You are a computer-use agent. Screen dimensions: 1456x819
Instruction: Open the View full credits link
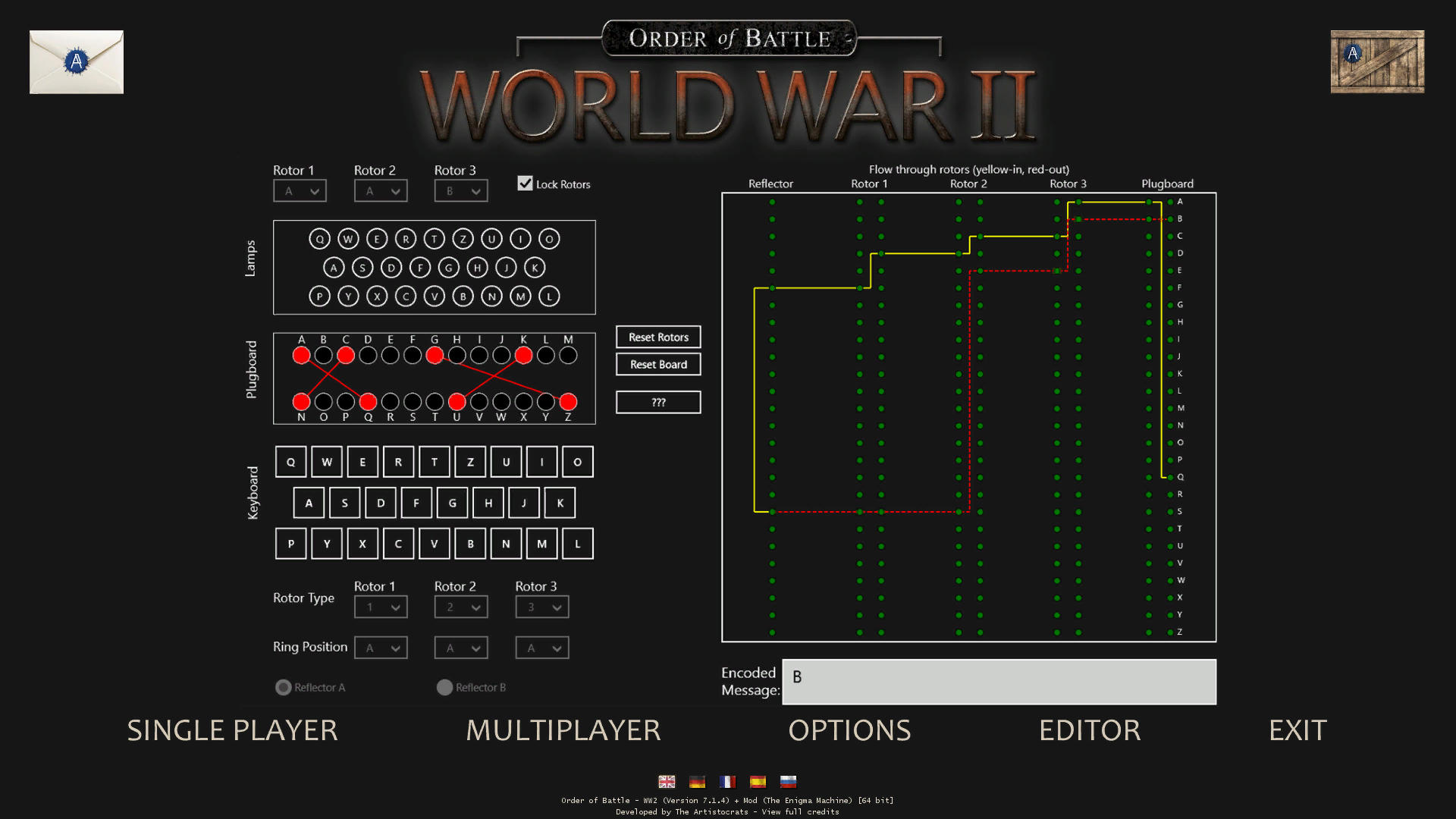point(800,811)
